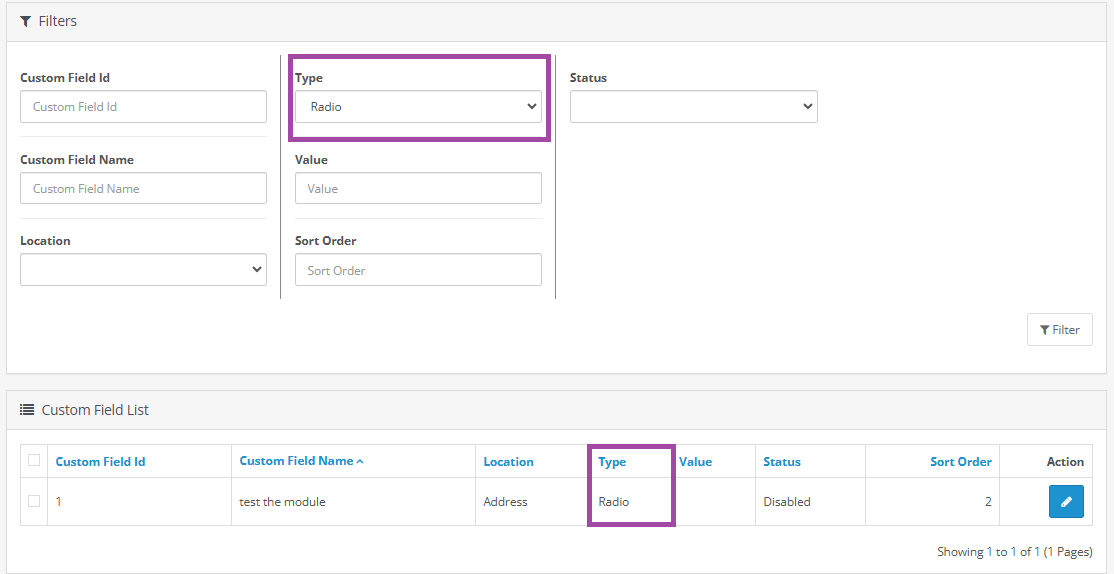Sort the table by Location column

[x=508, y=462]
